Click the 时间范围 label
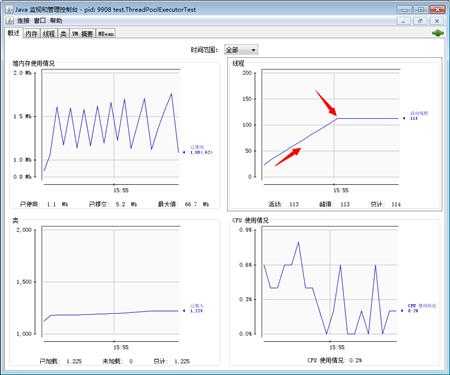Viewport: 450px width, 375px height. click(x=205, y=50)
